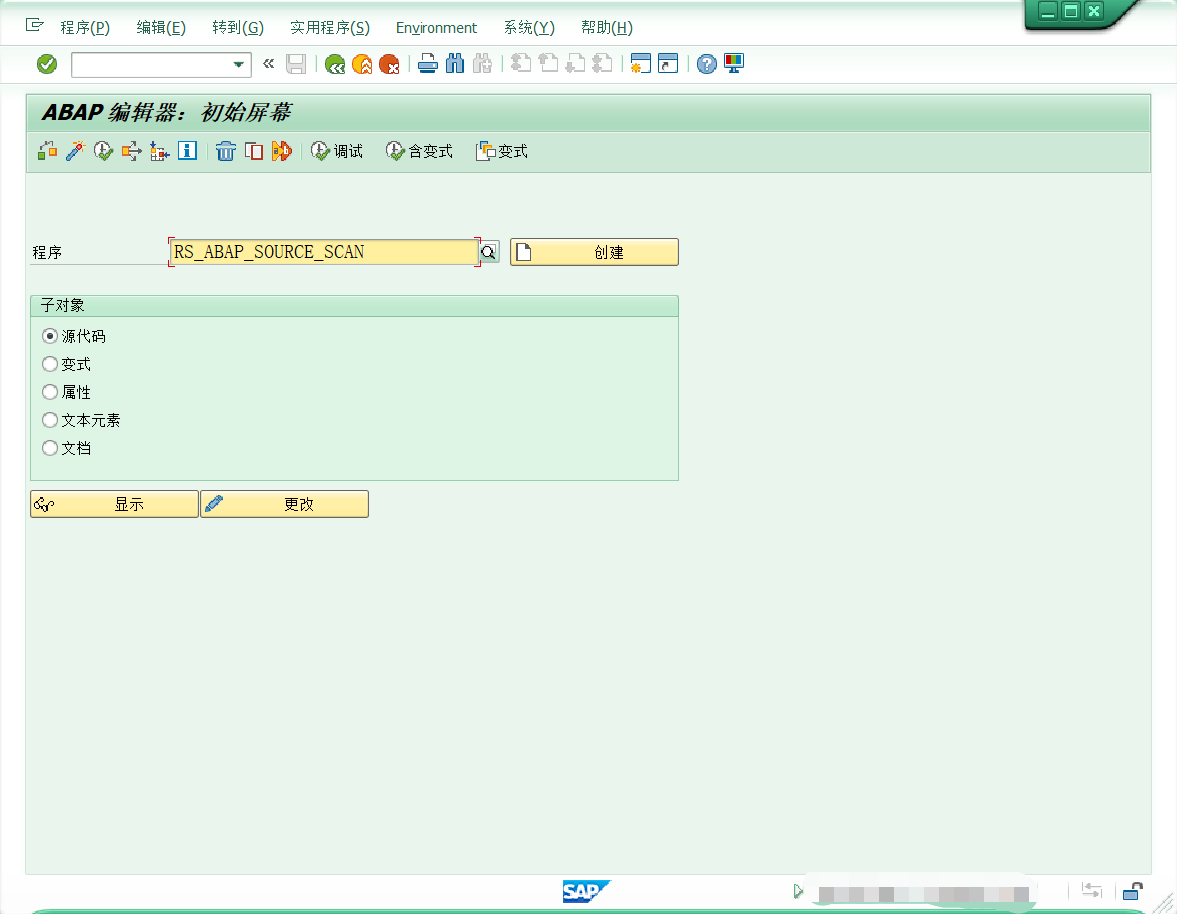
Task: Open search help for the program field
Action: (488, 251)
